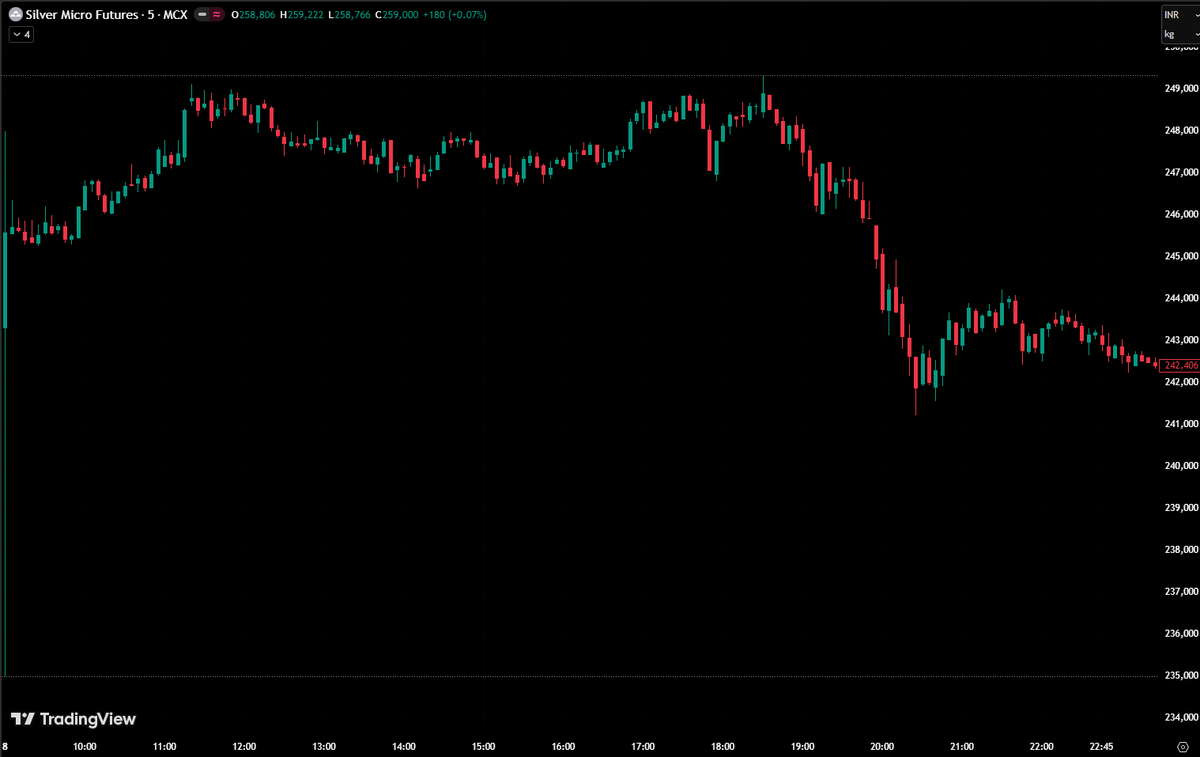1200x757 pixels.
Task: Expand the collapsed indicators legend showing 4
Action: click(x=21, y=34)
